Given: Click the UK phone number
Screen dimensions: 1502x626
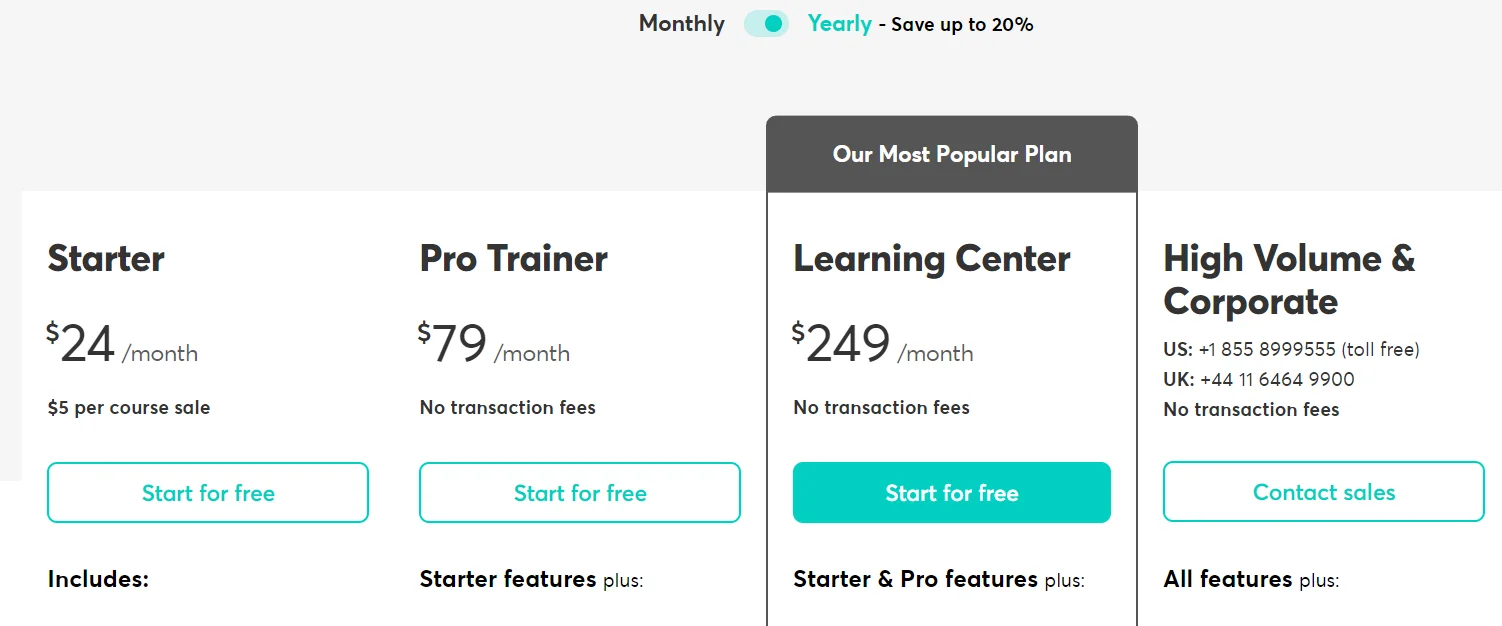Looking at the screenshot, I should (x=1277, y=380).
